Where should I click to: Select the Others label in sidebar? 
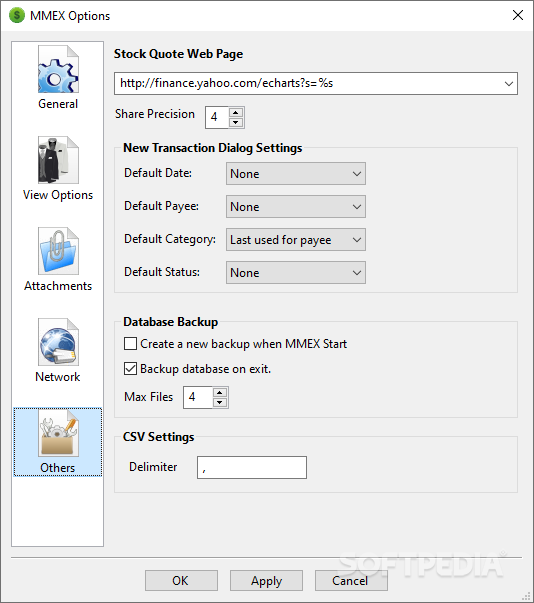[x=58, y=468]
